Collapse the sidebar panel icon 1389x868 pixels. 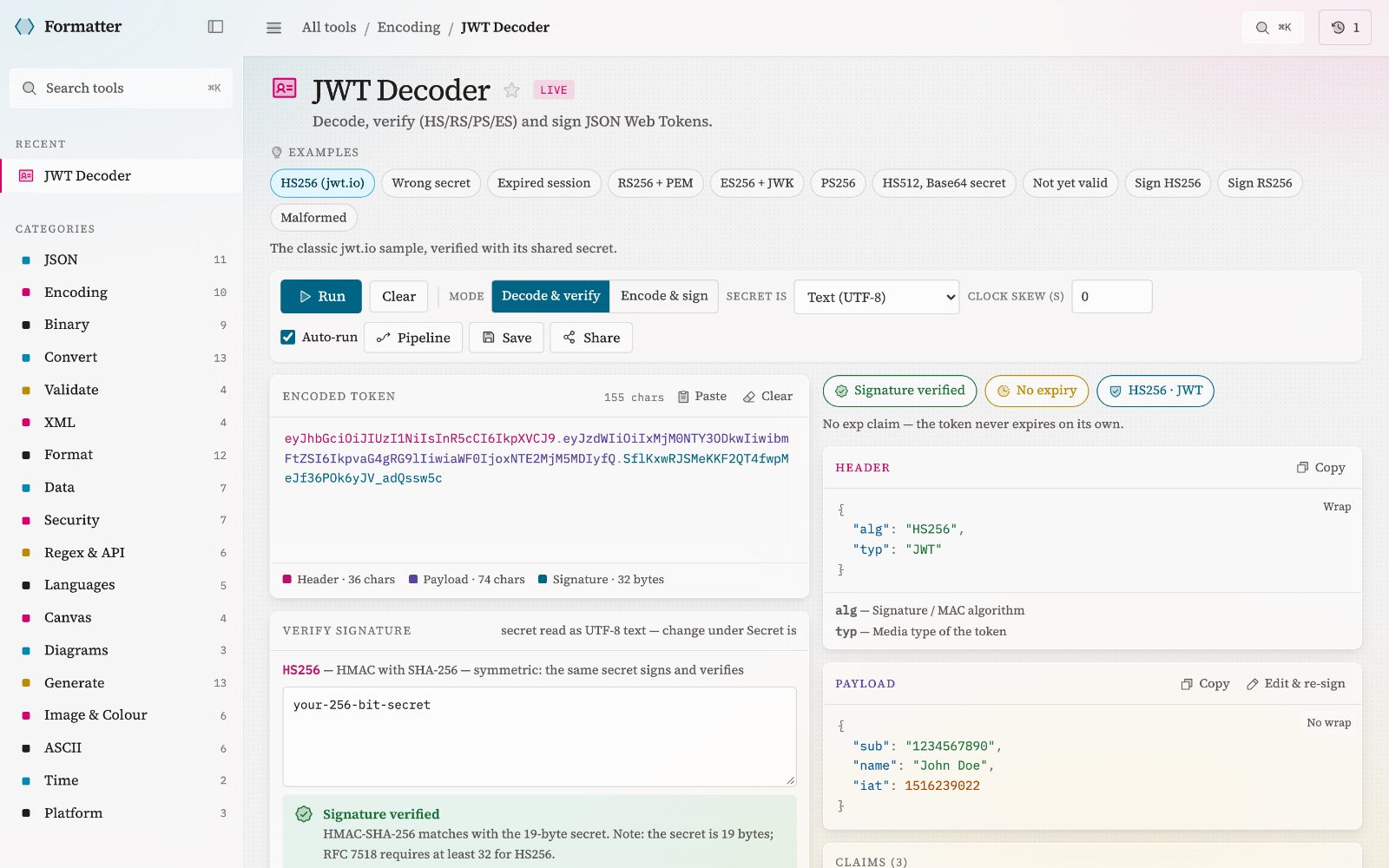point(215,27)
